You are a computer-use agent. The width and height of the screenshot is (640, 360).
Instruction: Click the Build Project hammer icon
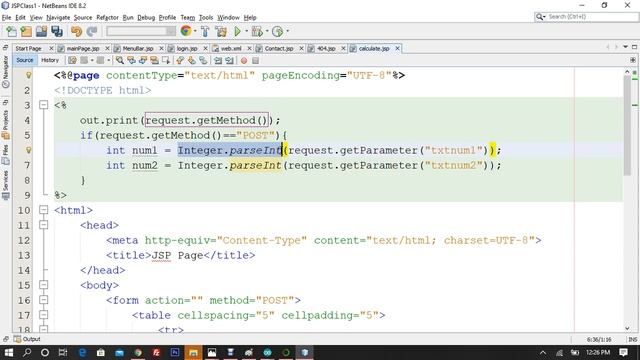[x=205, y=31]
